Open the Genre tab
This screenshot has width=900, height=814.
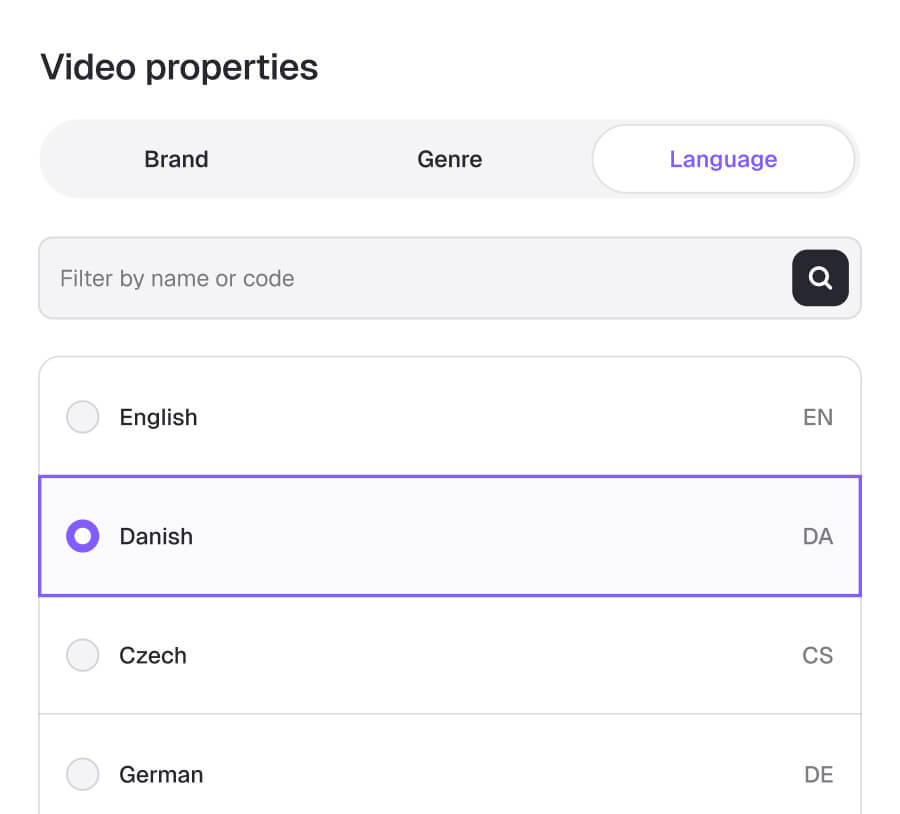click(449, 159)
